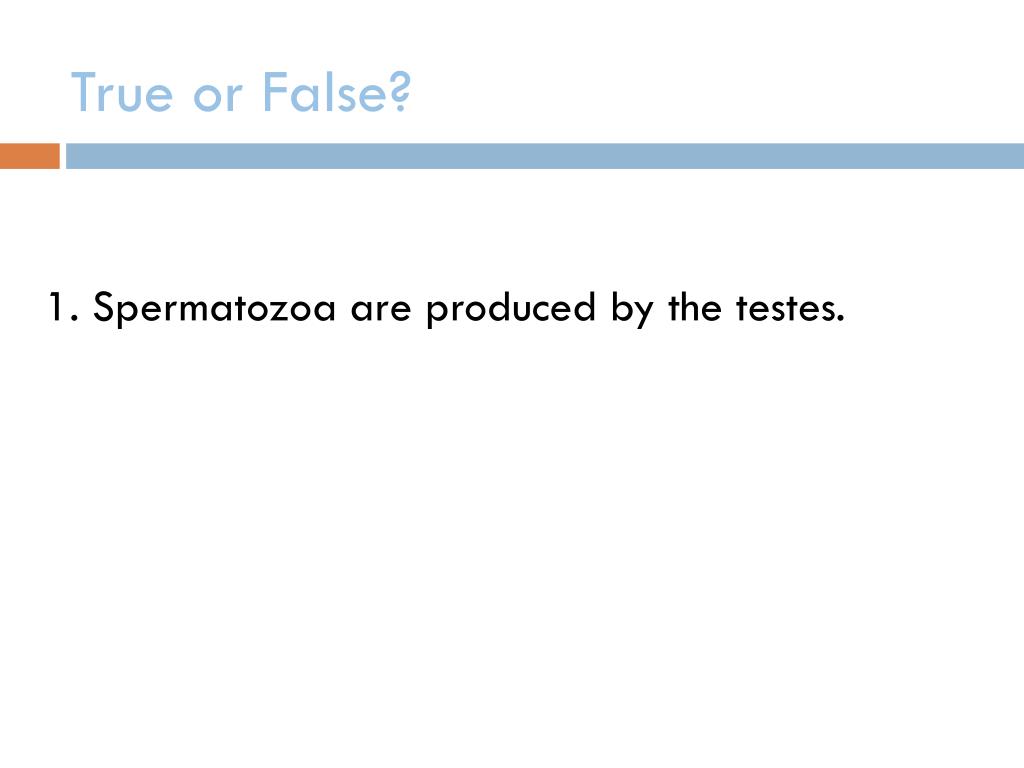Click the word 'by' in the statement
The image size is (1024, 768).
coord(632,308)
